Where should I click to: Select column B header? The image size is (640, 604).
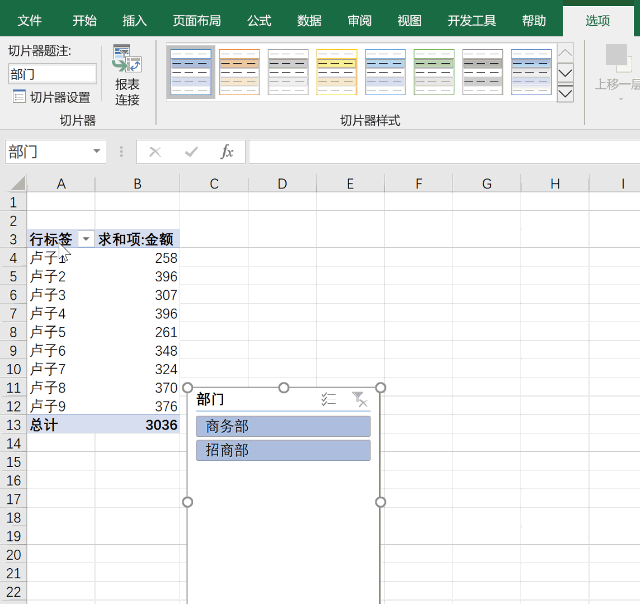pos(137,184)
